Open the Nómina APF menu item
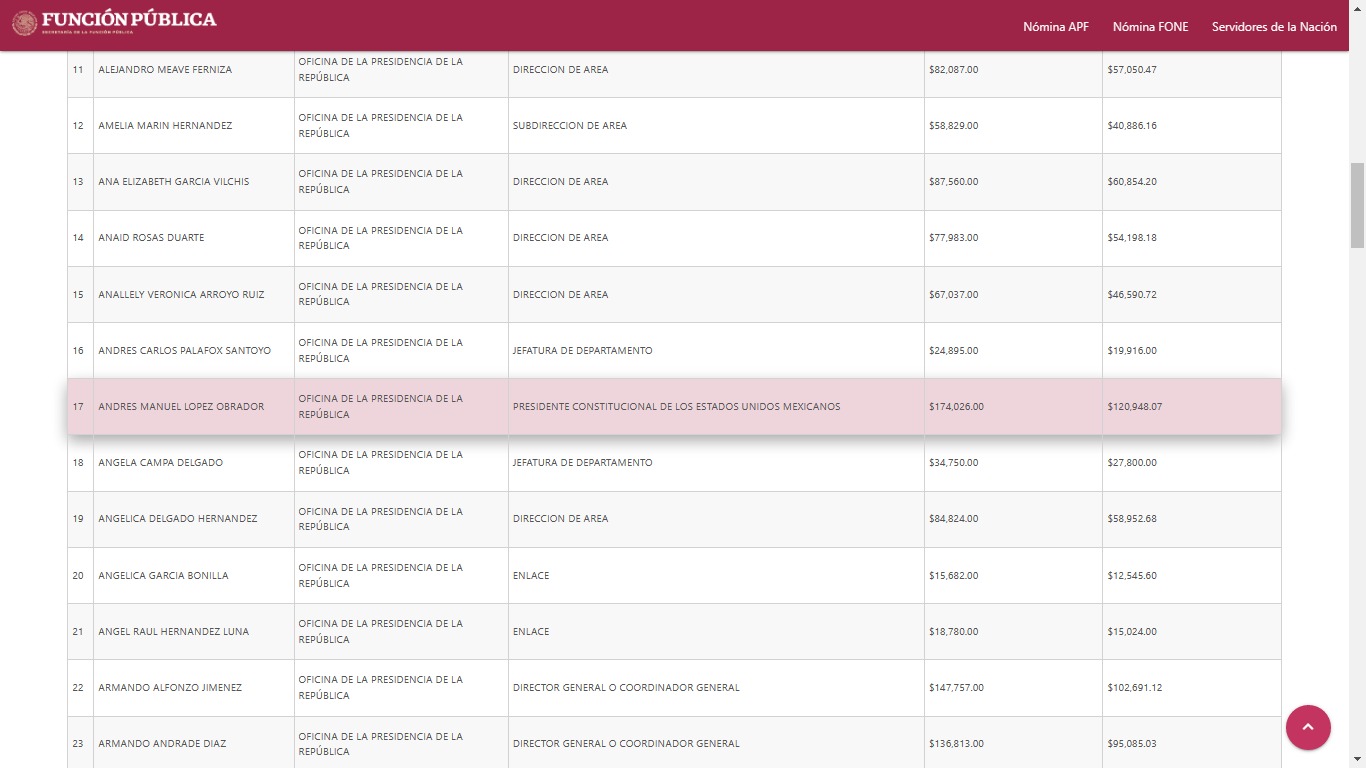Image resolution: width=1366 pixels, height=768 pixels. 1056,27
